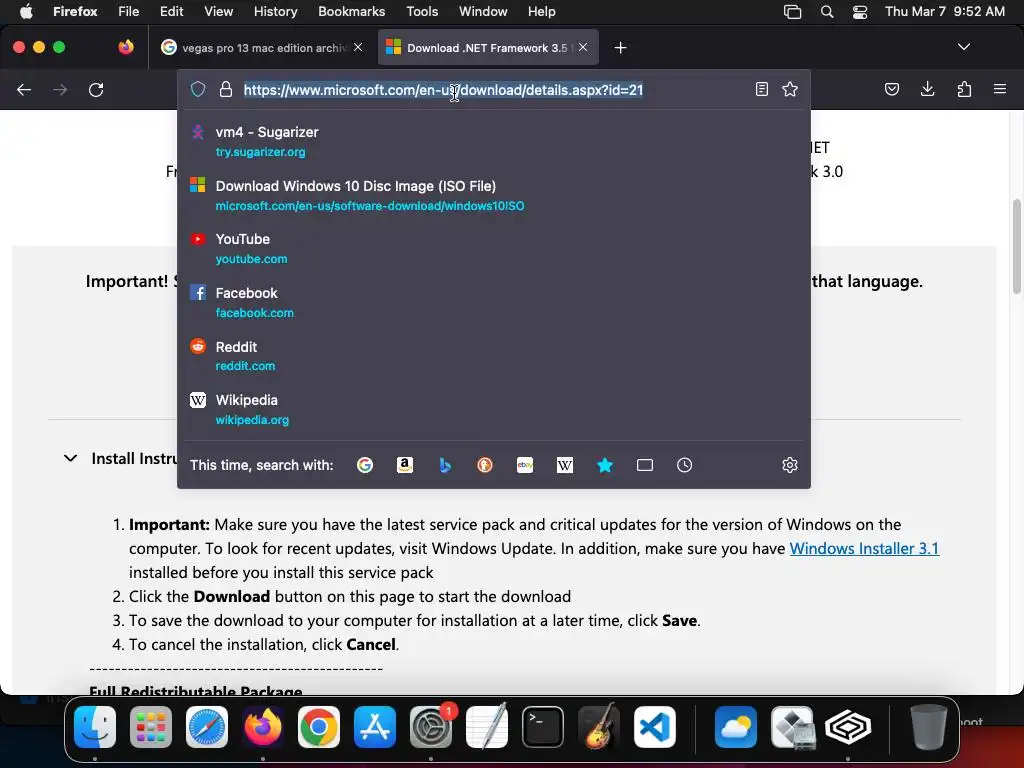Screen dimensions: 1024x768
Task: Launch Safari from the Dock
Action: [x=207, y=727]
